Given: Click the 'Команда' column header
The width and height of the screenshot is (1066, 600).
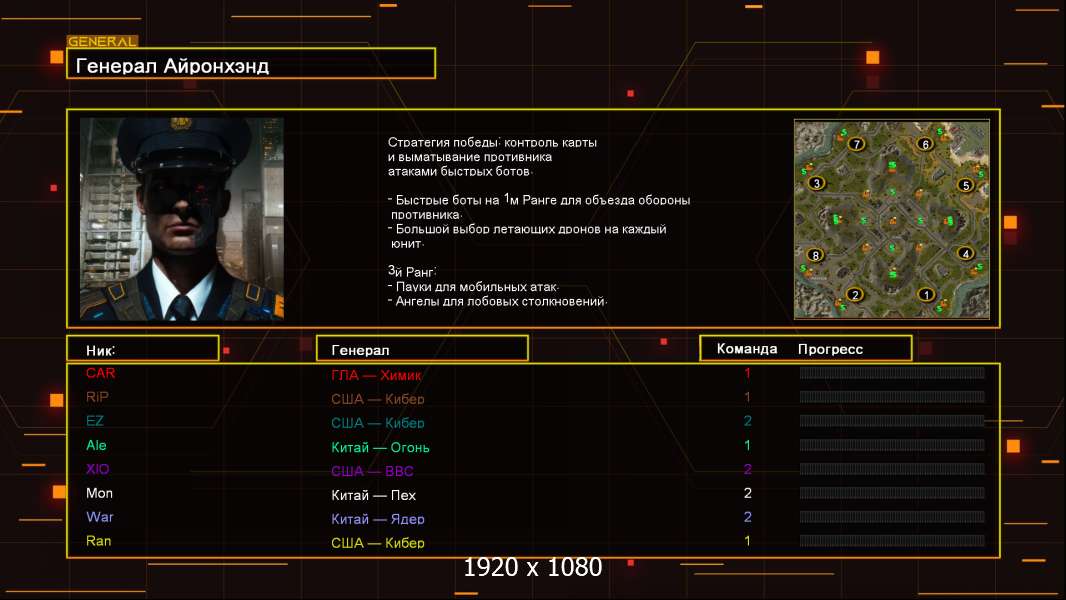Looking at the screenshot, I should [746, 349].
